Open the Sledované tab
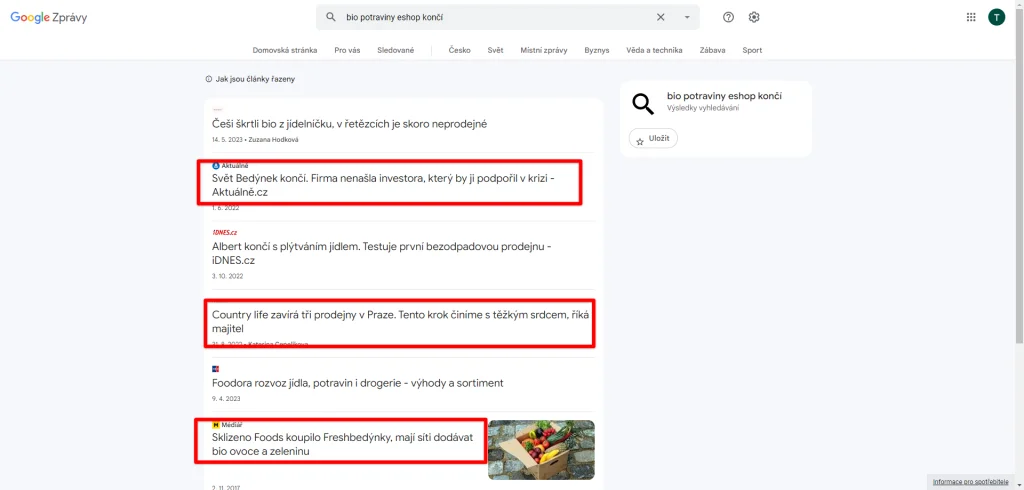The image size is (1024, 490). tap(396, 50)
